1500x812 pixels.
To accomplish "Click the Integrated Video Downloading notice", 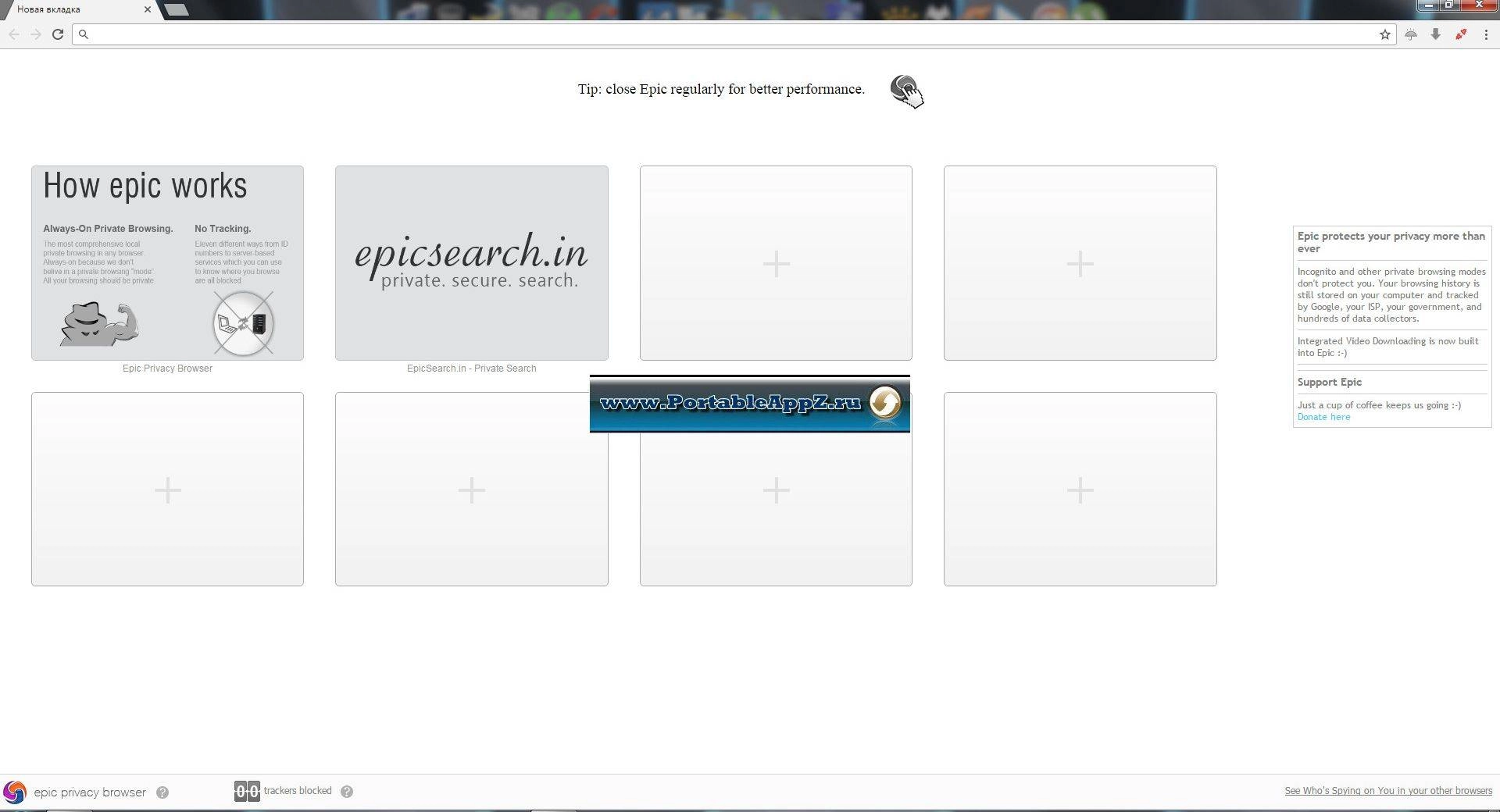I will [1388, 347].
